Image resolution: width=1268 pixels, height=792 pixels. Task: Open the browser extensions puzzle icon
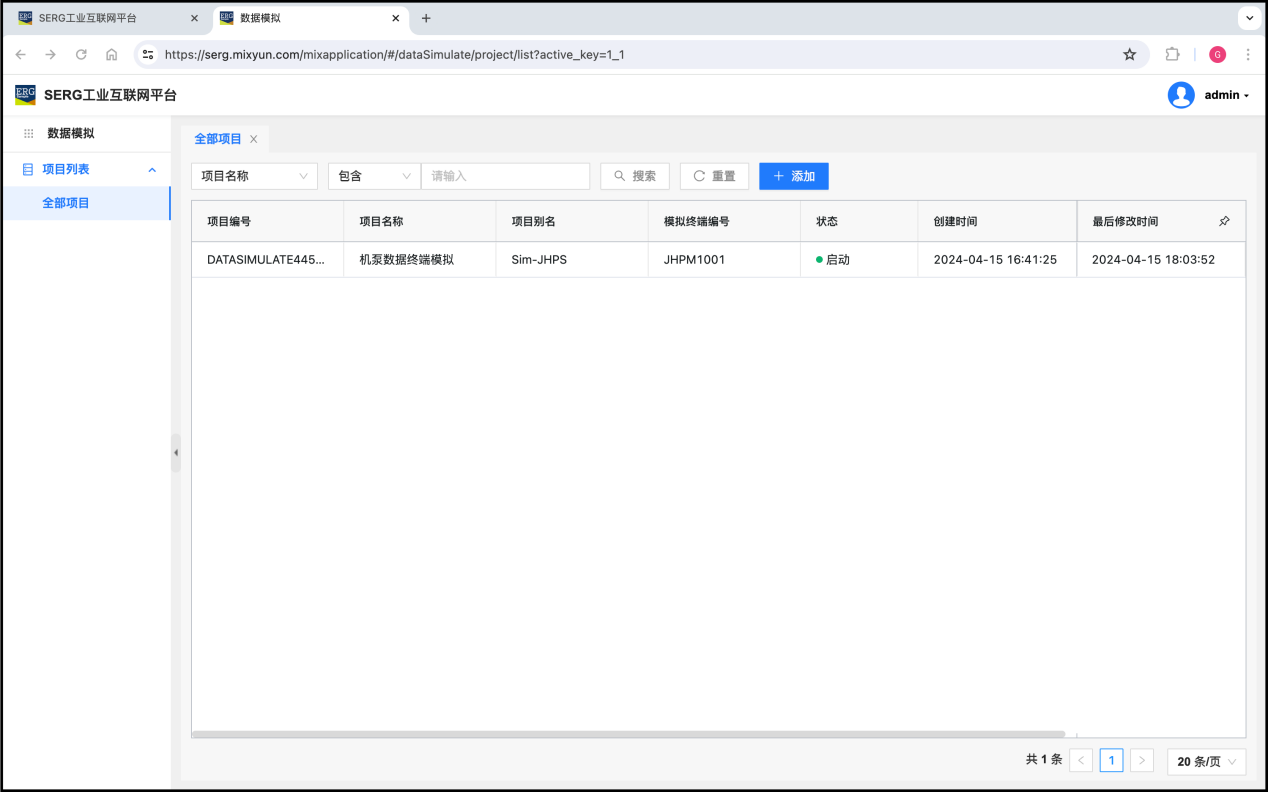(x=1173, y=55)
